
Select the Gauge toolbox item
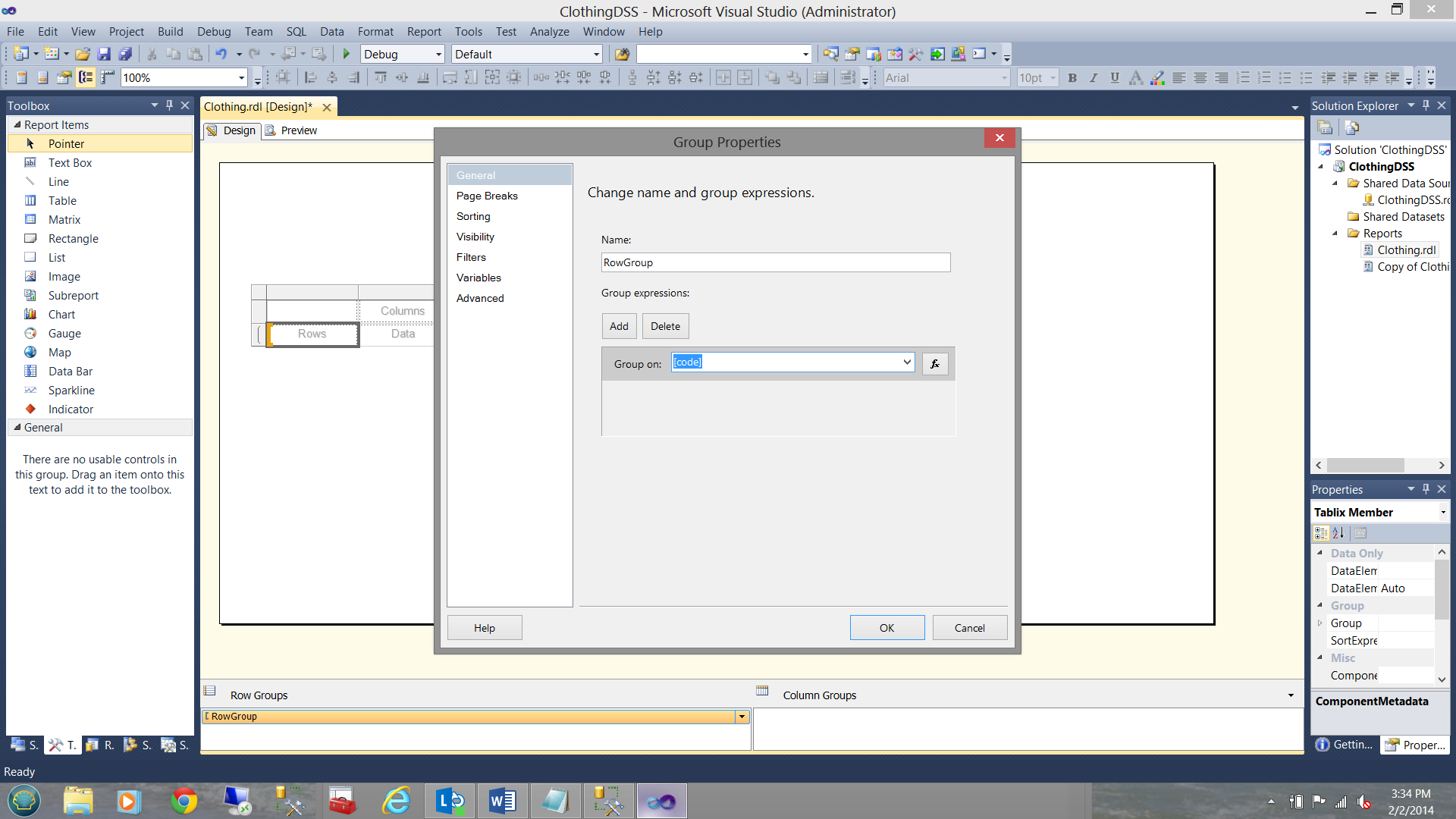coord(64,334)
